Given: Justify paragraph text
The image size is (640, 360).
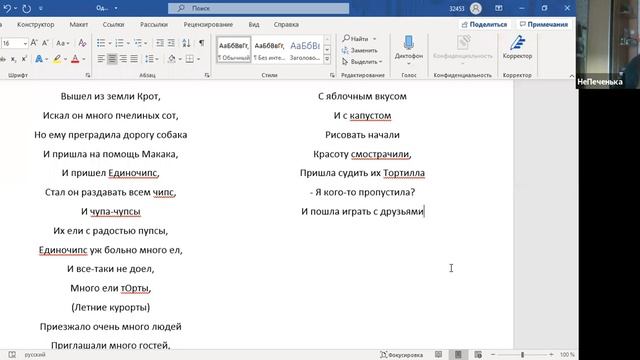Looking at the screenshot, I should tap(134, 59).
